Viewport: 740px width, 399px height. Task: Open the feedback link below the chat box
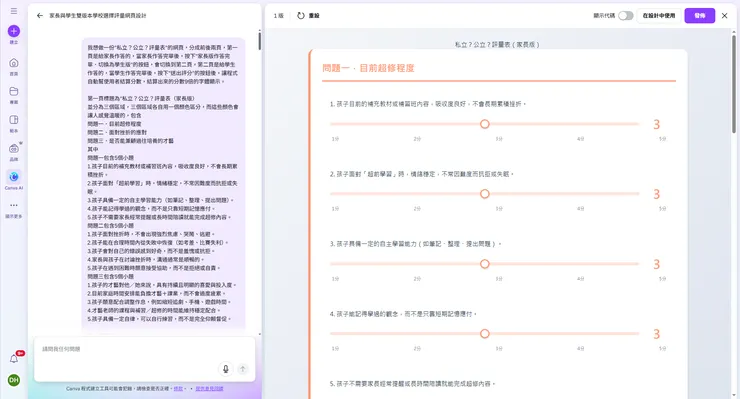[209, 389]
